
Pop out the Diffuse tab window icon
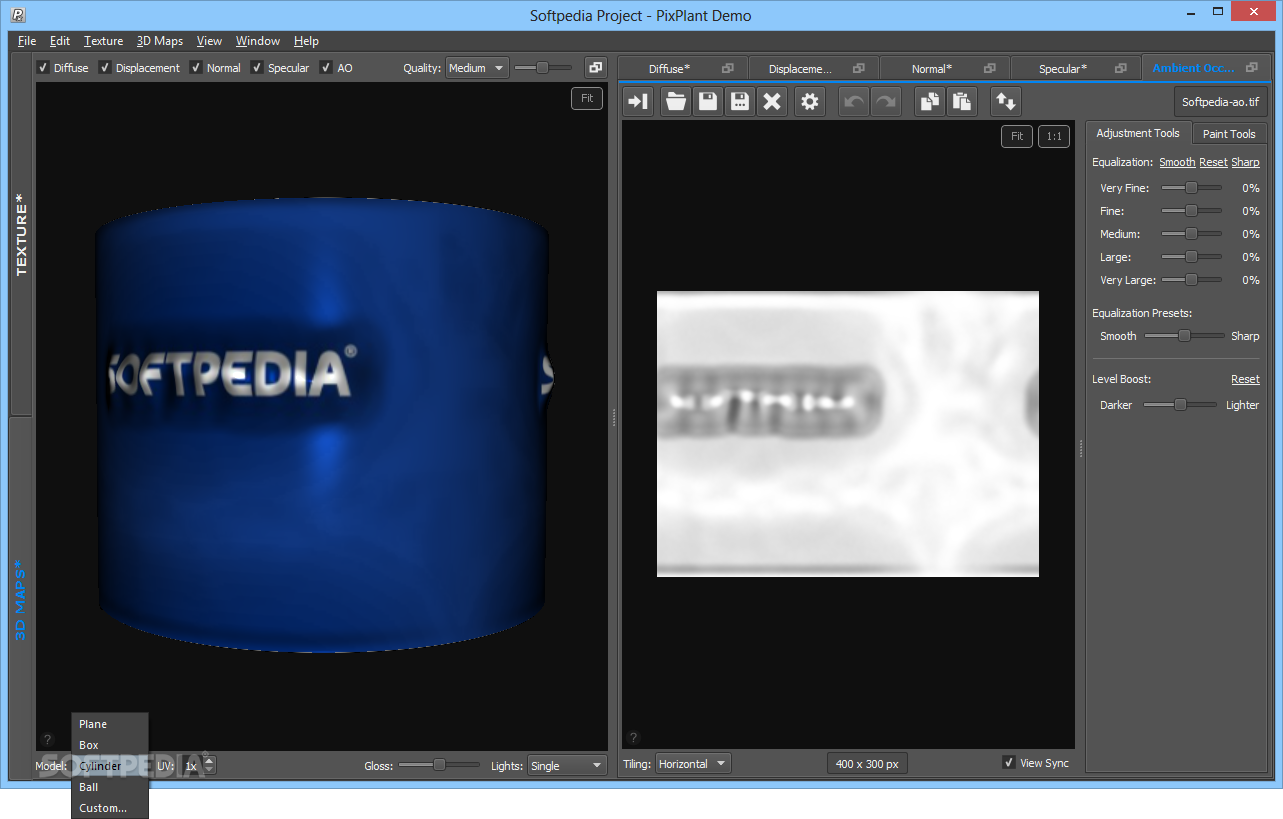click(x=728, y=68)
